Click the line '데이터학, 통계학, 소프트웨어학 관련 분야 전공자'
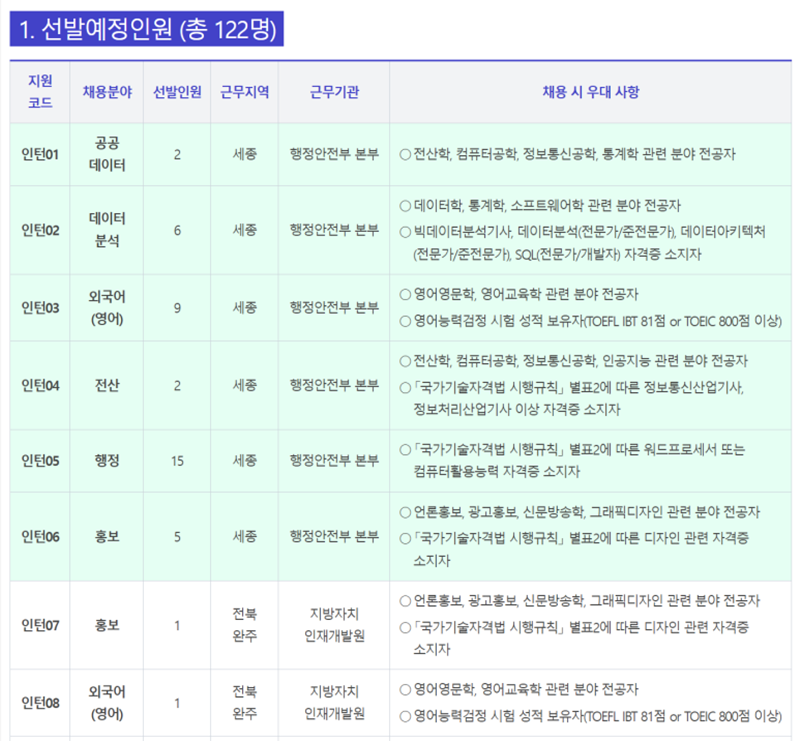This screenshot has height=741, width=800. [540, 206]
